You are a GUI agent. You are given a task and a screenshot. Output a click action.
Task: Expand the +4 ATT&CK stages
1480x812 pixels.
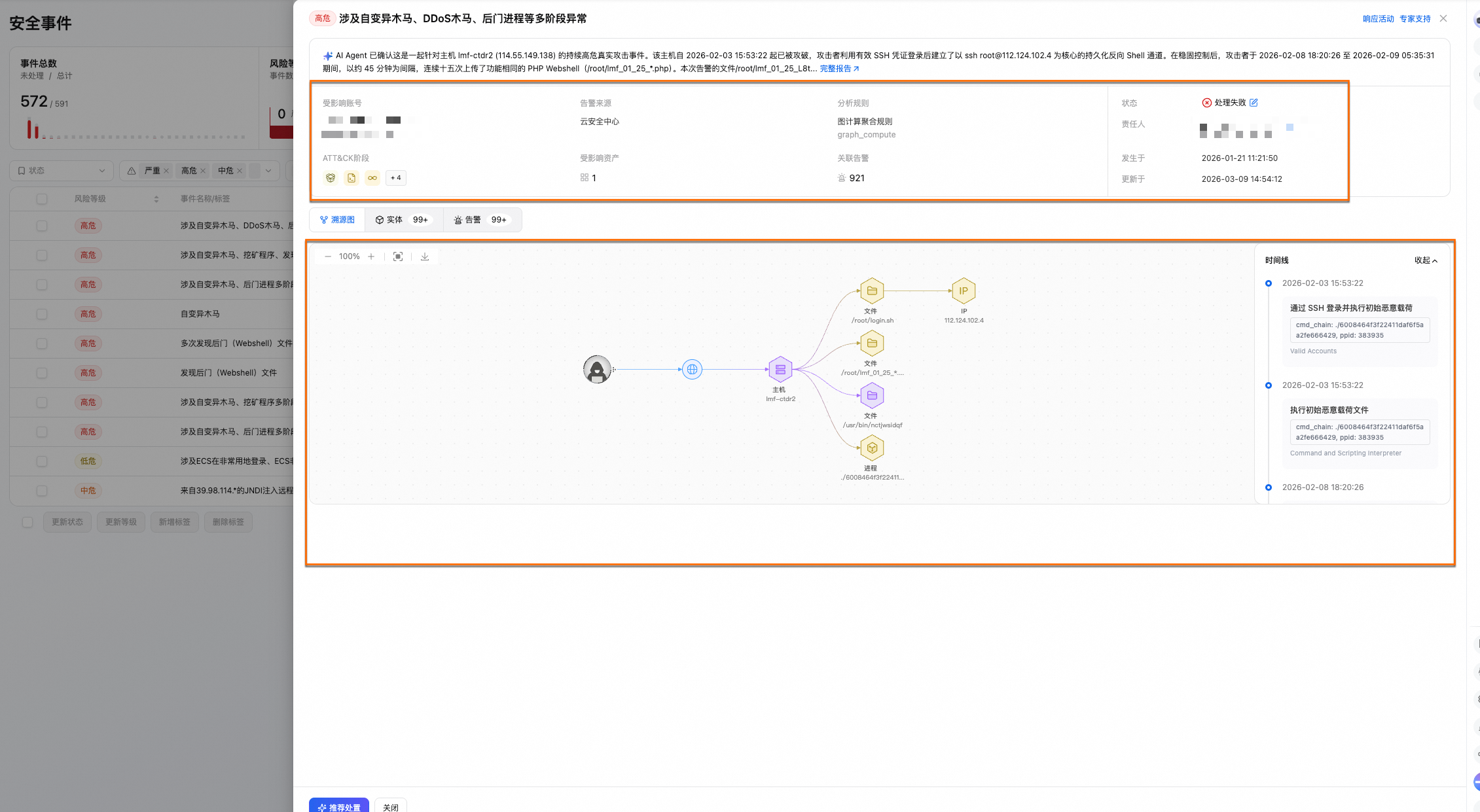pos(396,178)
